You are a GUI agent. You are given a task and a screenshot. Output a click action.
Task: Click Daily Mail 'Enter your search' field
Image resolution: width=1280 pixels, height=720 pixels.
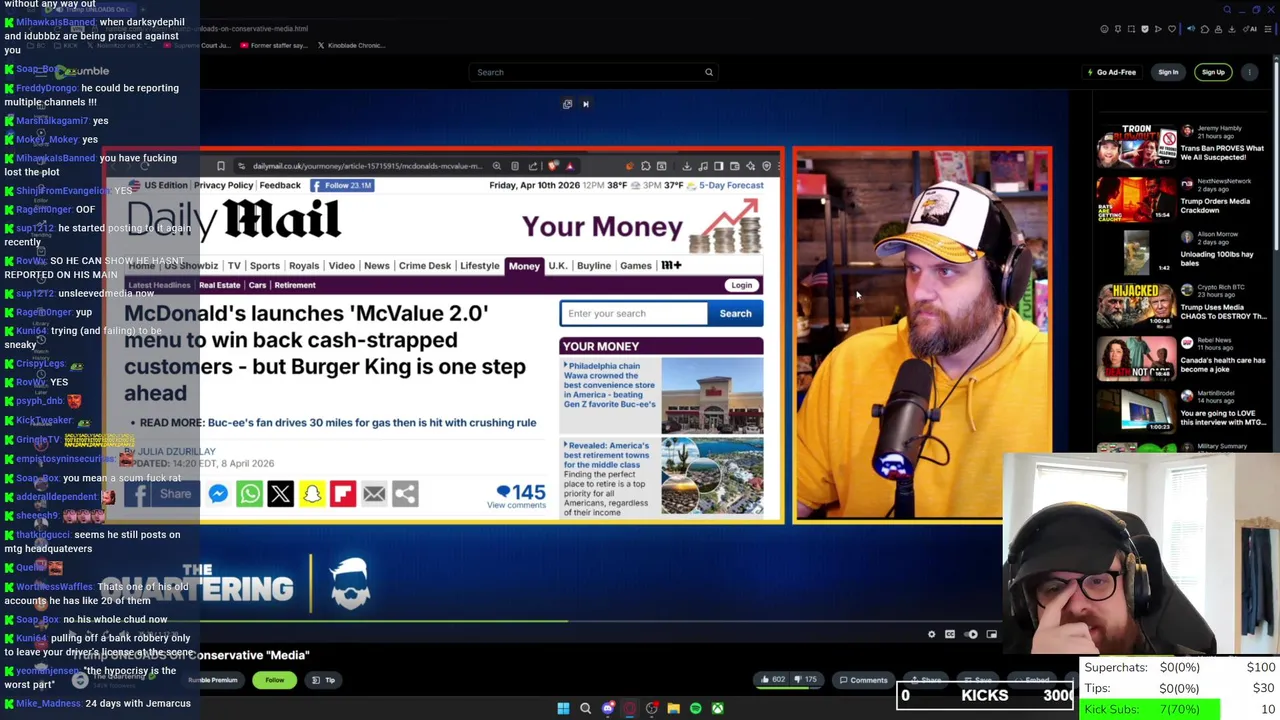[633, 314]
